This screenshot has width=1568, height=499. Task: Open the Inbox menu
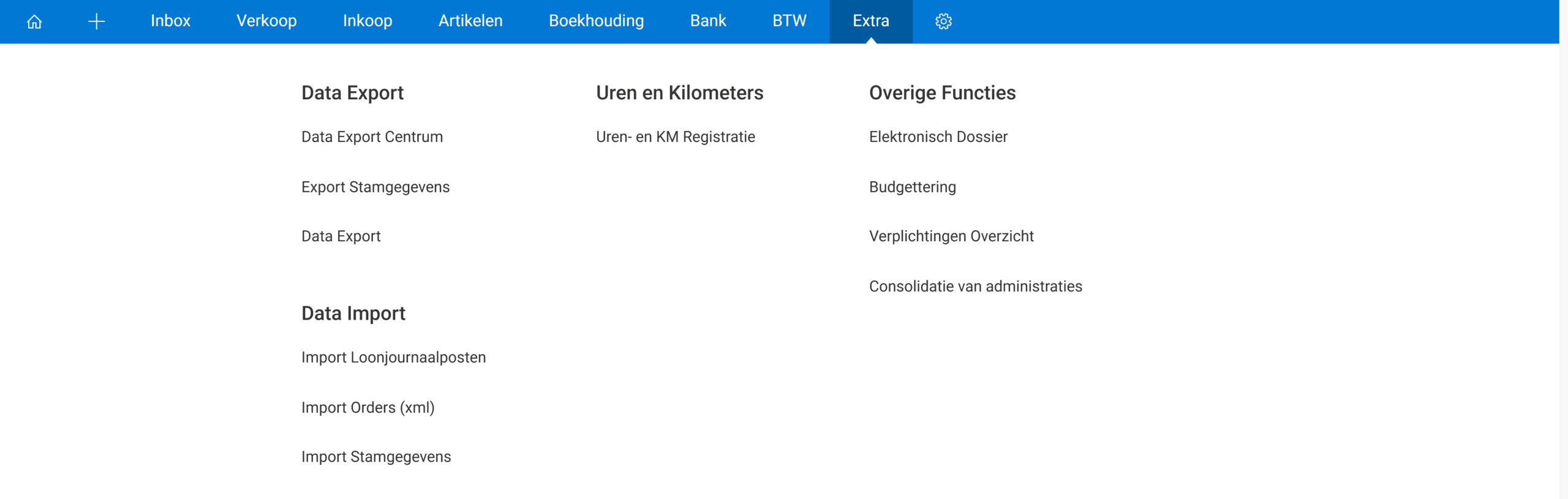(170, 21)
